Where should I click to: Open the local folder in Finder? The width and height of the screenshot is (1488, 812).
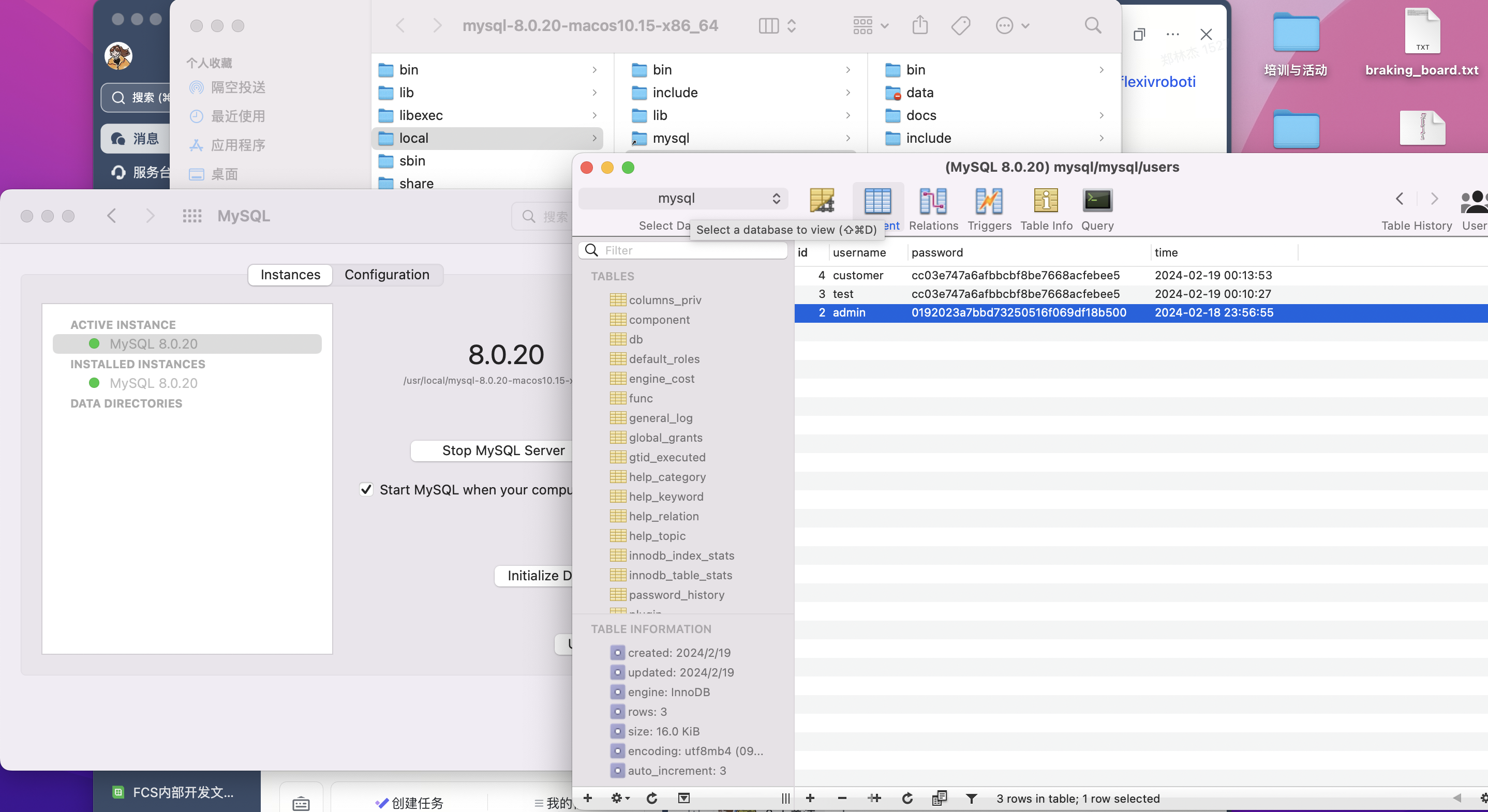(487, 138)
